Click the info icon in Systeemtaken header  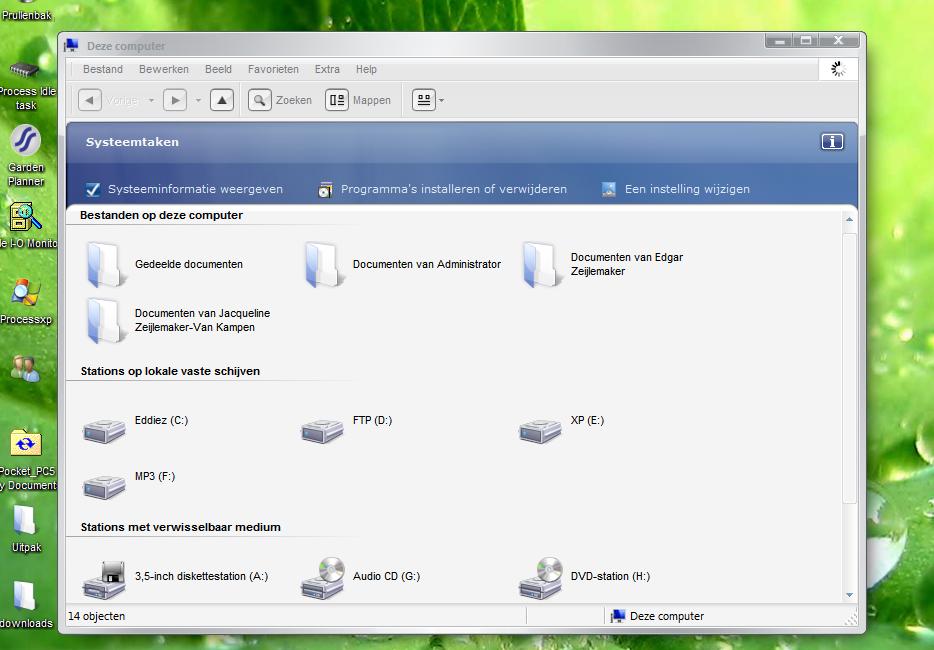831,142
